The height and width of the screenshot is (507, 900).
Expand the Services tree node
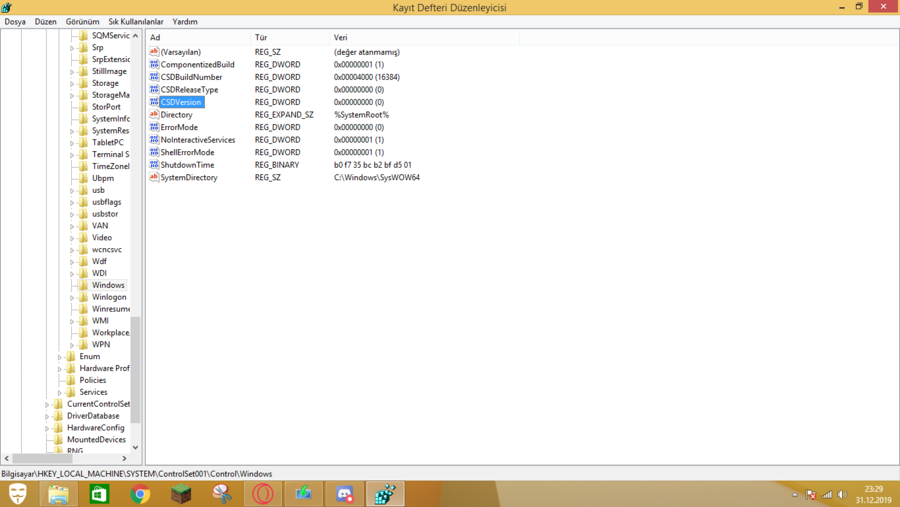pos(59,393)
